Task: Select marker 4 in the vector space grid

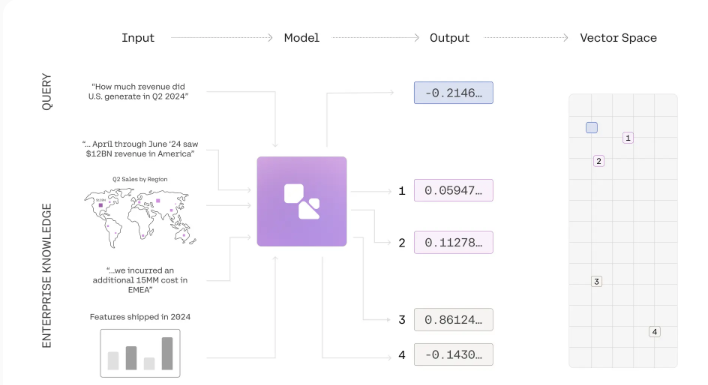Action: pyautogui.click(x=654, y=332)
